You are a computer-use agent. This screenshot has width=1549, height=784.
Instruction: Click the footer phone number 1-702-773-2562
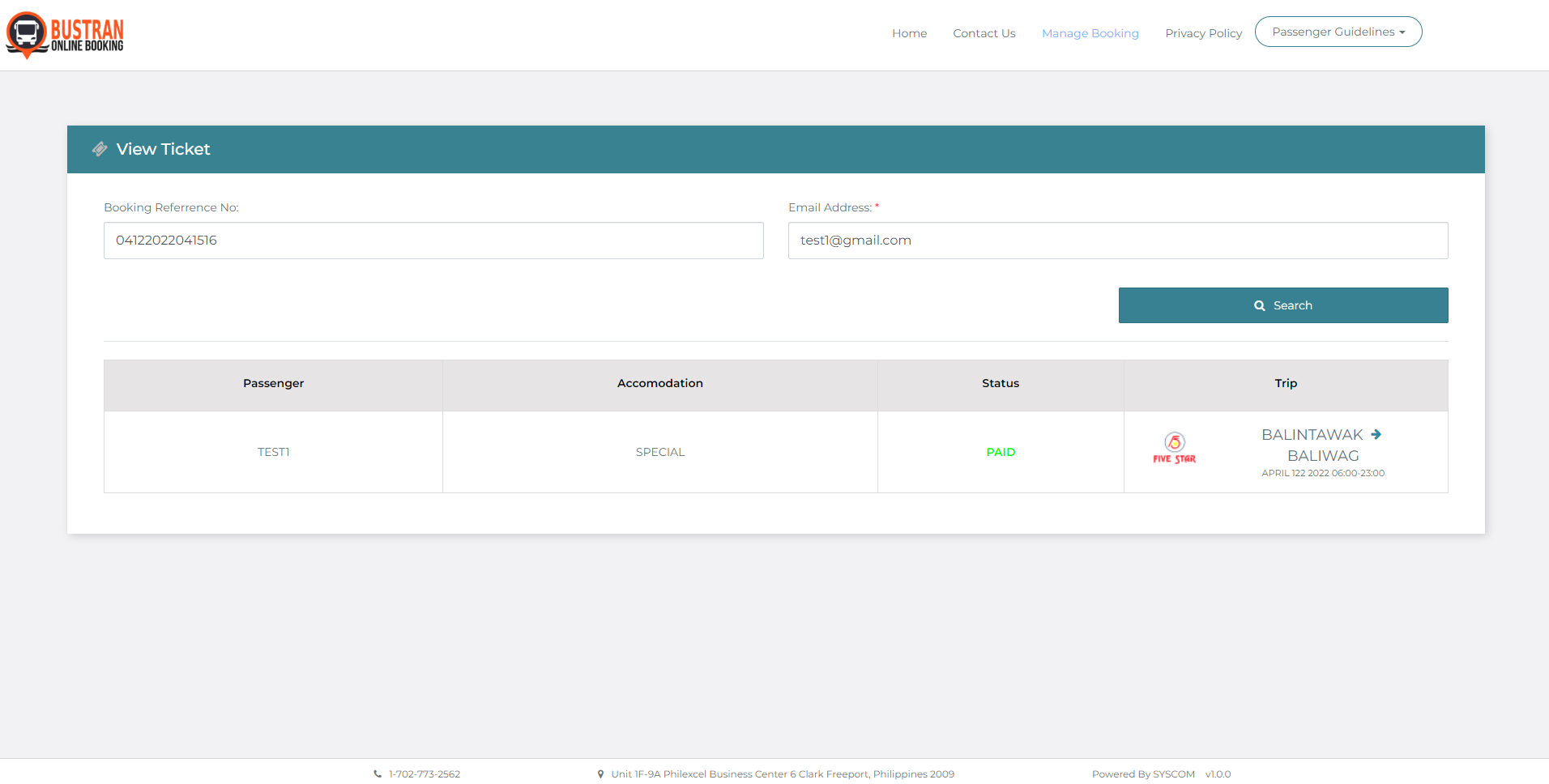(x=425, y=774)
